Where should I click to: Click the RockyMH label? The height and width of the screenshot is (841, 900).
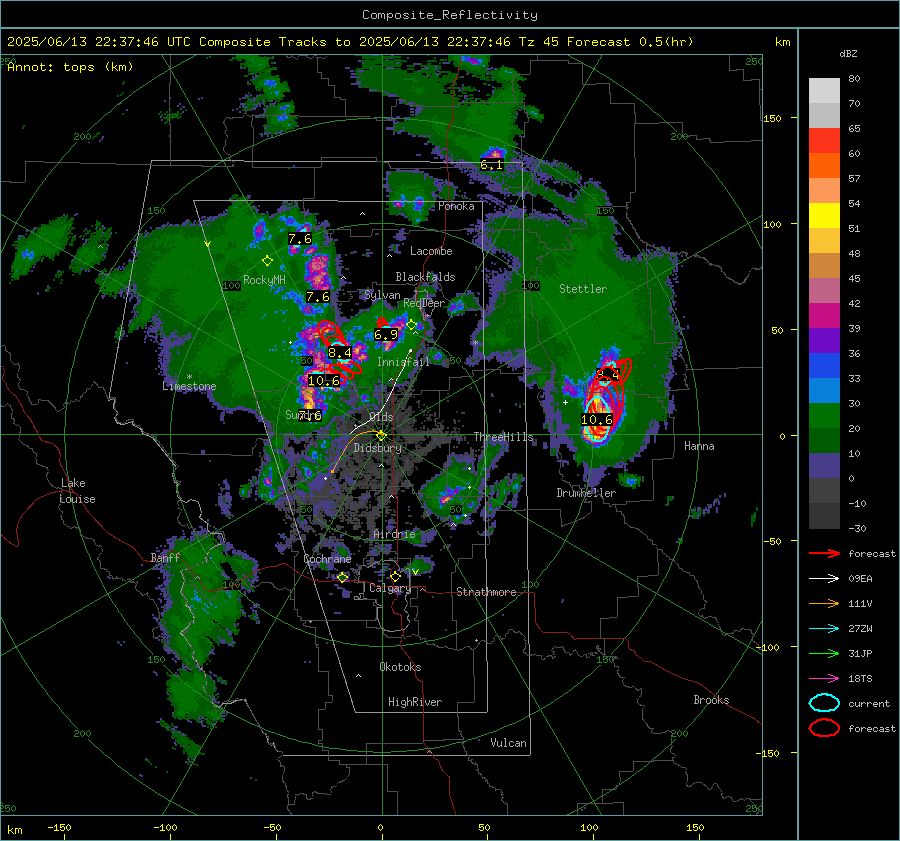click(x=264, y=280)
